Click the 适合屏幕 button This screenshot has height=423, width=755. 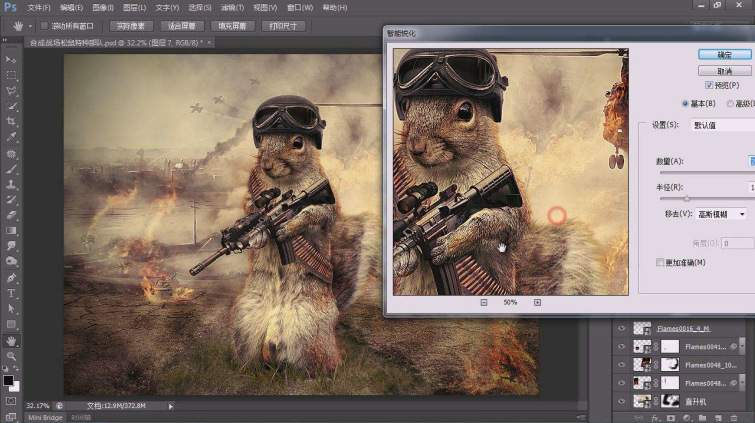pyautogui.click(x=182, y=26)
